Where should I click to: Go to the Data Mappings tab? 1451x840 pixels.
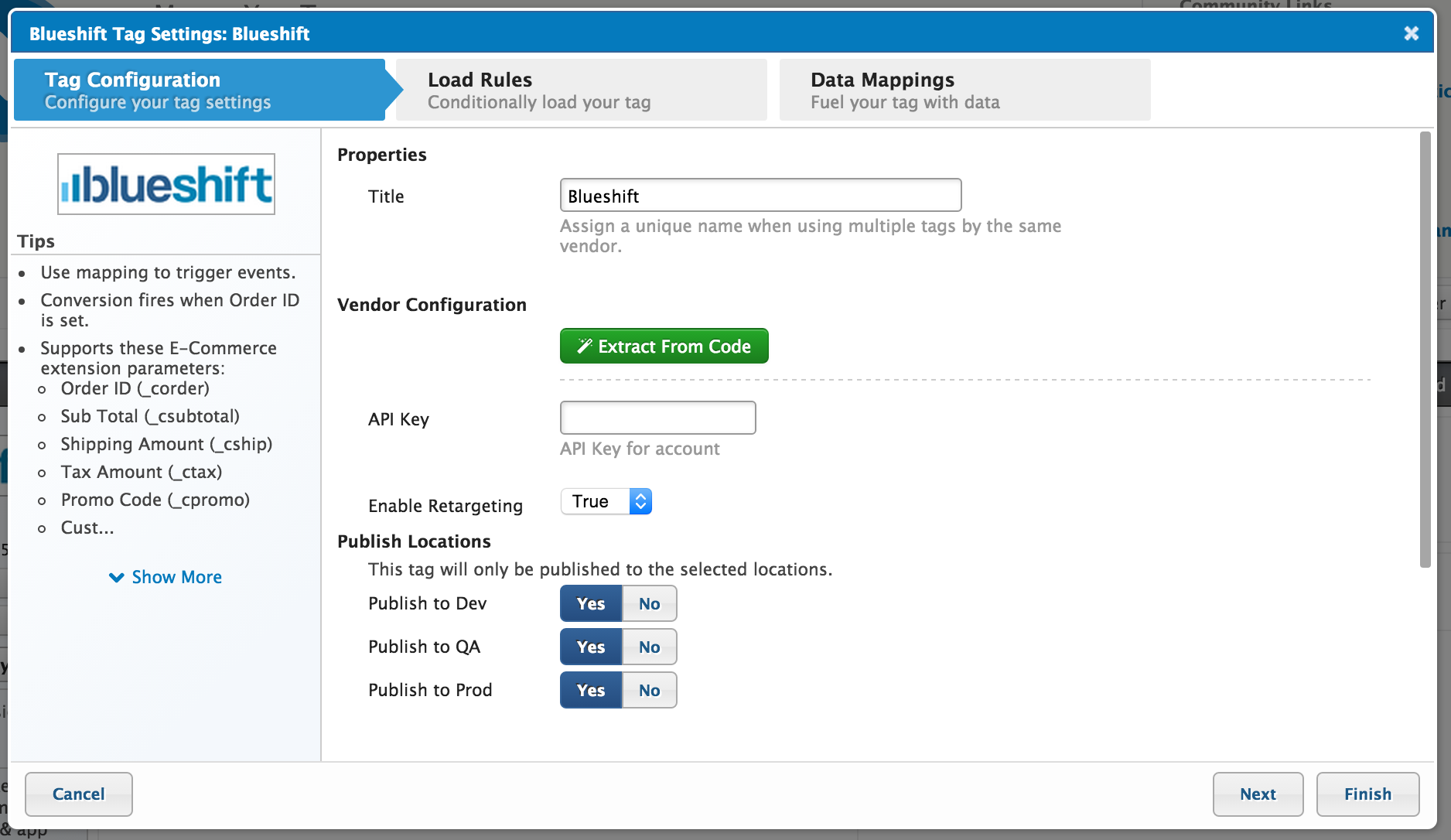tap(964, 90)
